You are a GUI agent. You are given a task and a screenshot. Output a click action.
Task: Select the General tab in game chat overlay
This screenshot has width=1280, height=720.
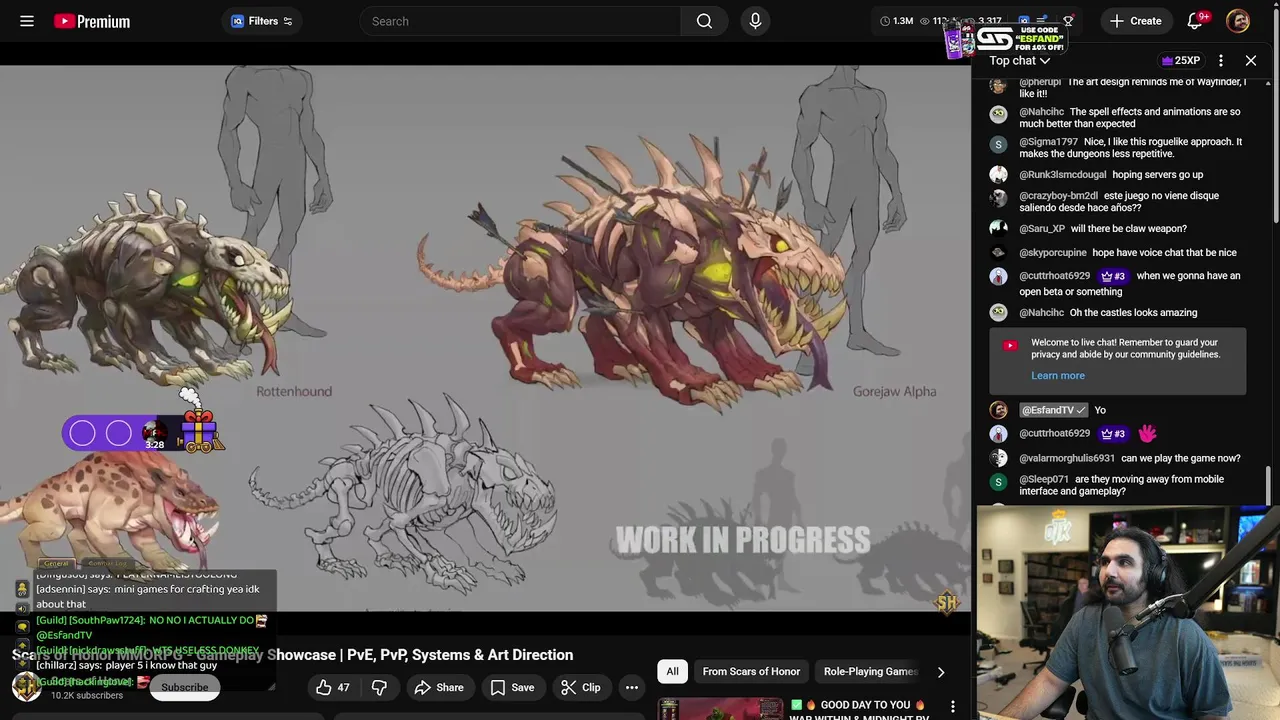click(x=56, y=564)
